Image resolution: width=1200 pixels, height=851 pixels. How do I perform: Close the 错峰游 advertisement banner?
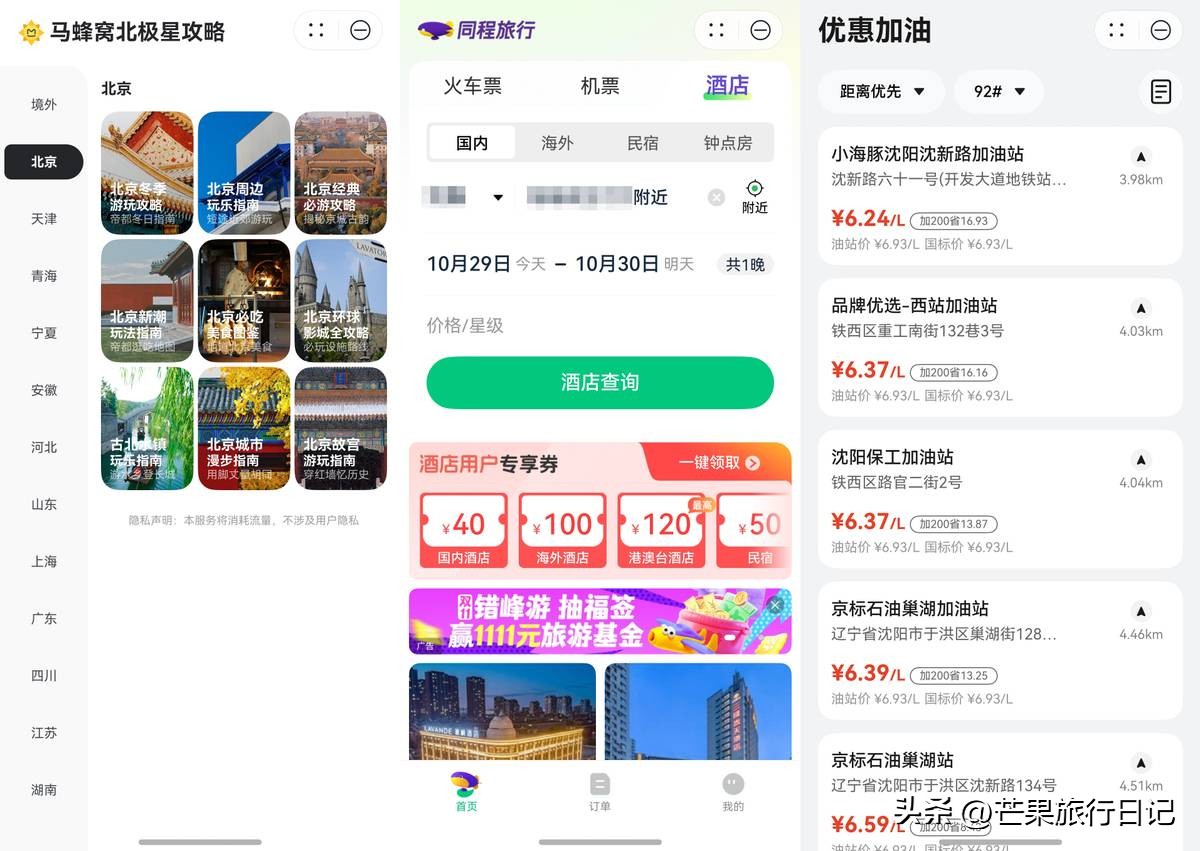(x=775, y=605)
